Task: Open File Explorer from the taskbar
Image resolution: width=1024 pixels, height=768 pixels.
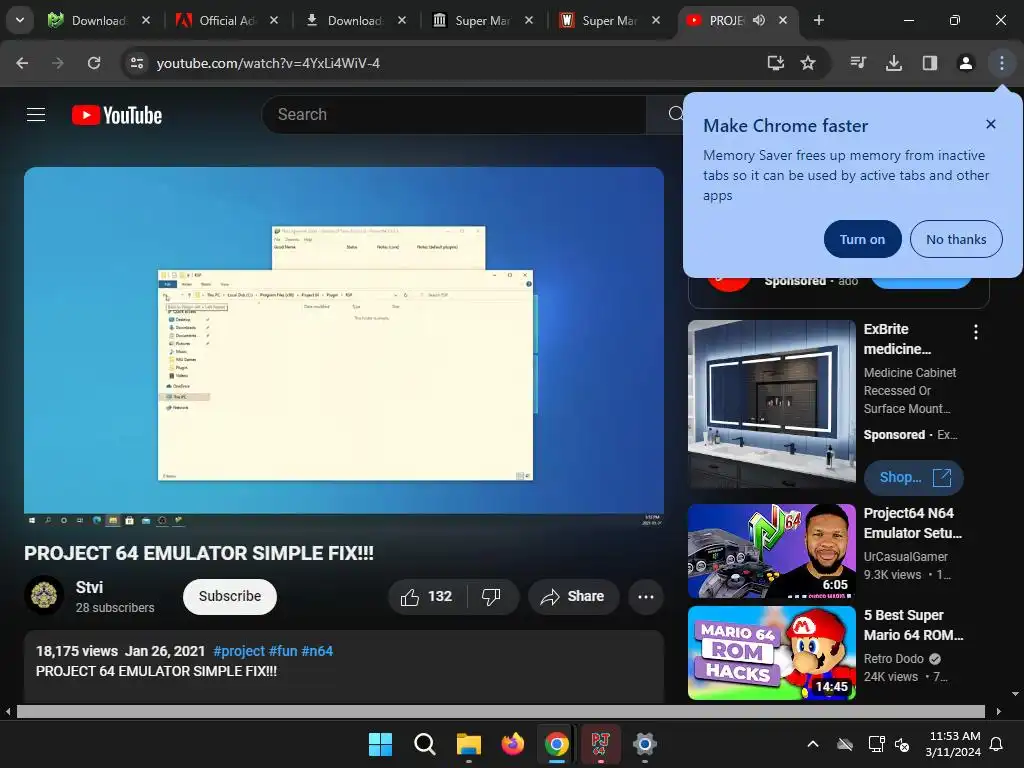Action: pyautogui.click(x=468, y=744)
